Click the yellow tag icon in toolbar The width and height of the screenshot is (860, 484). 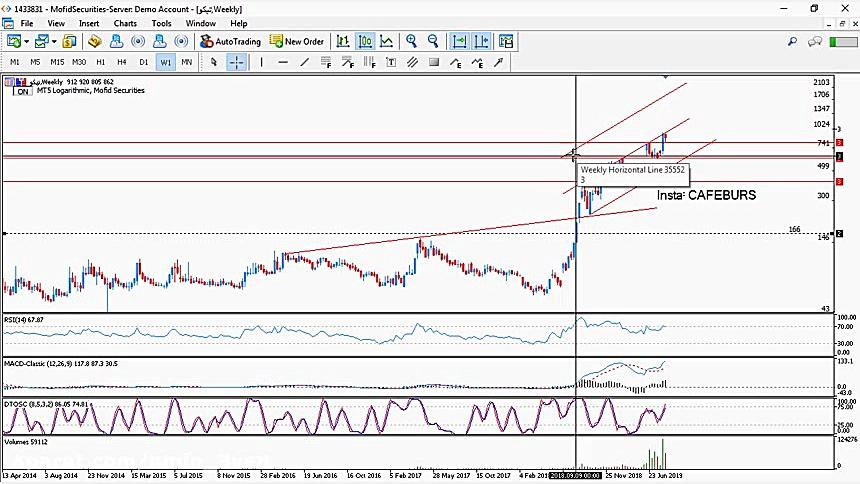tap(94, 41)
